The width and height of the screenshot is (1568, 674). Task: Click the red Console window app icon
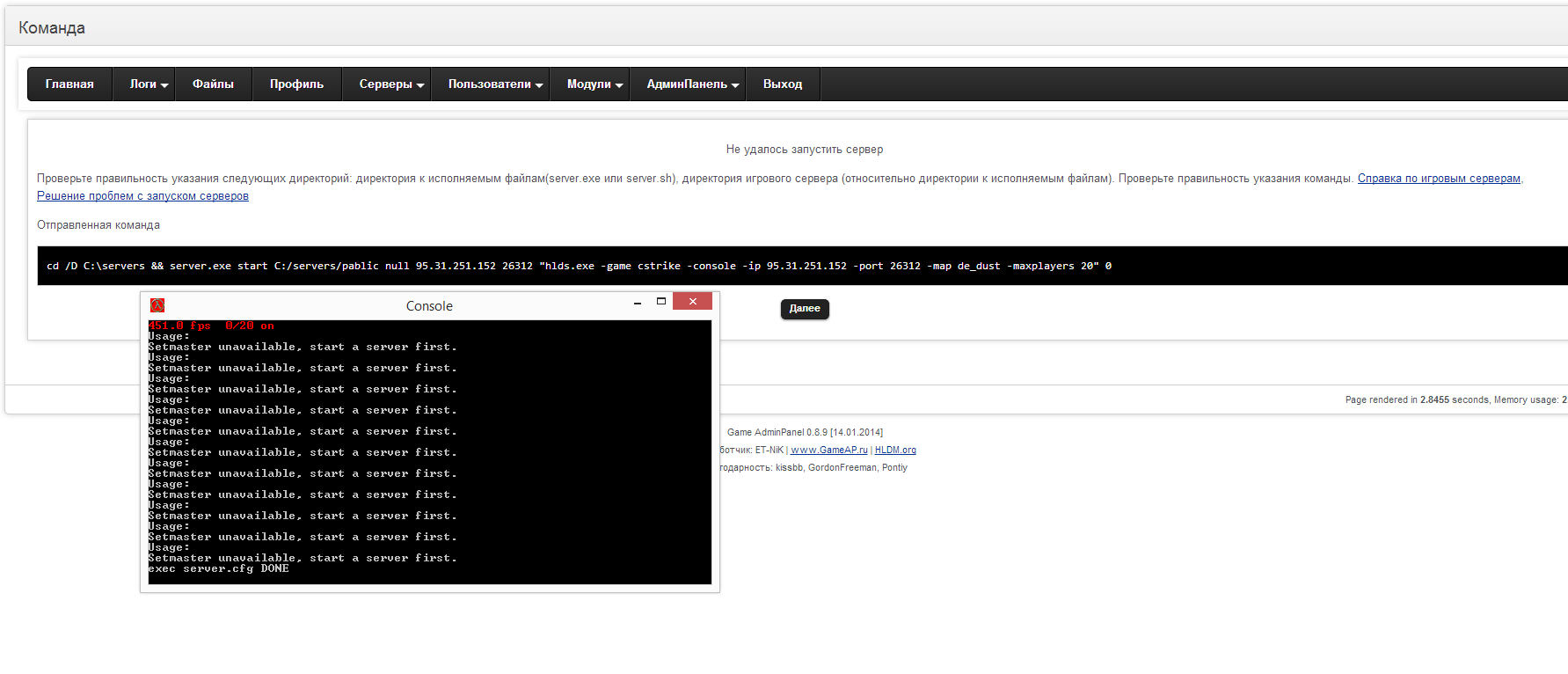[157, 305]
